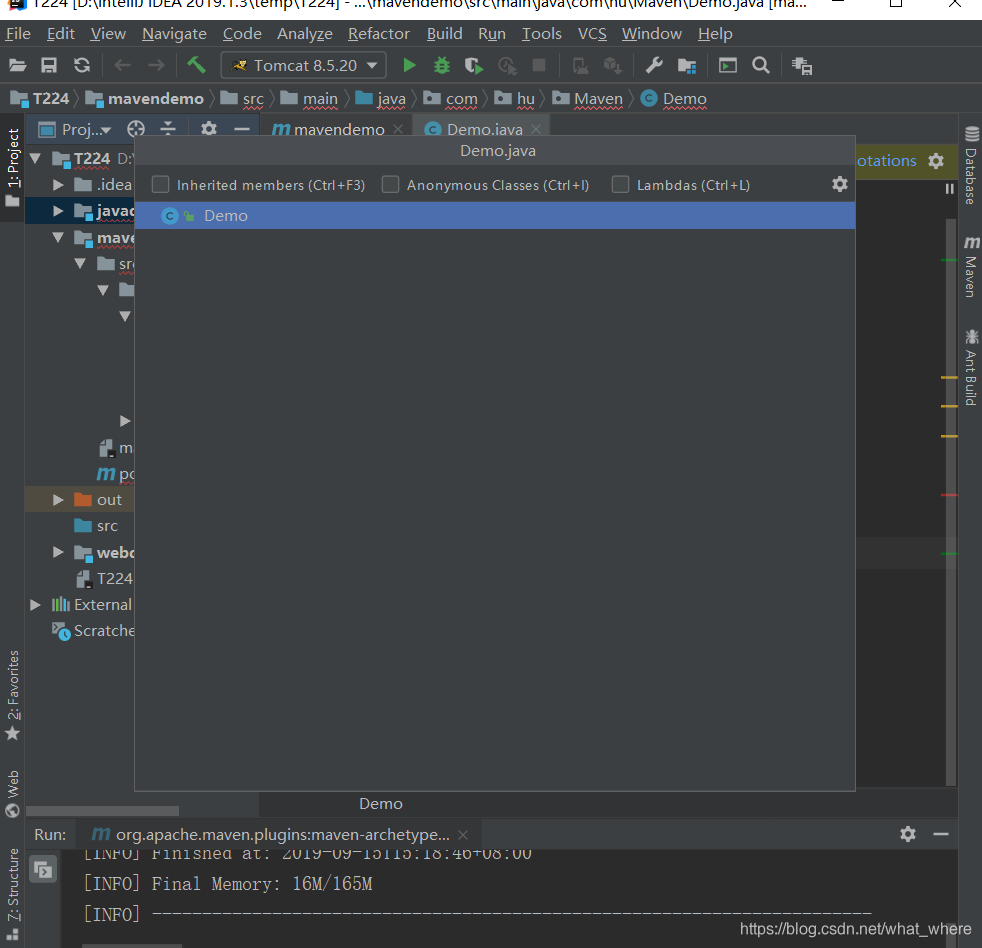The image size is (982, 948).
Task: Click the Run with Coverage icon
Action: tap(474, 65)
